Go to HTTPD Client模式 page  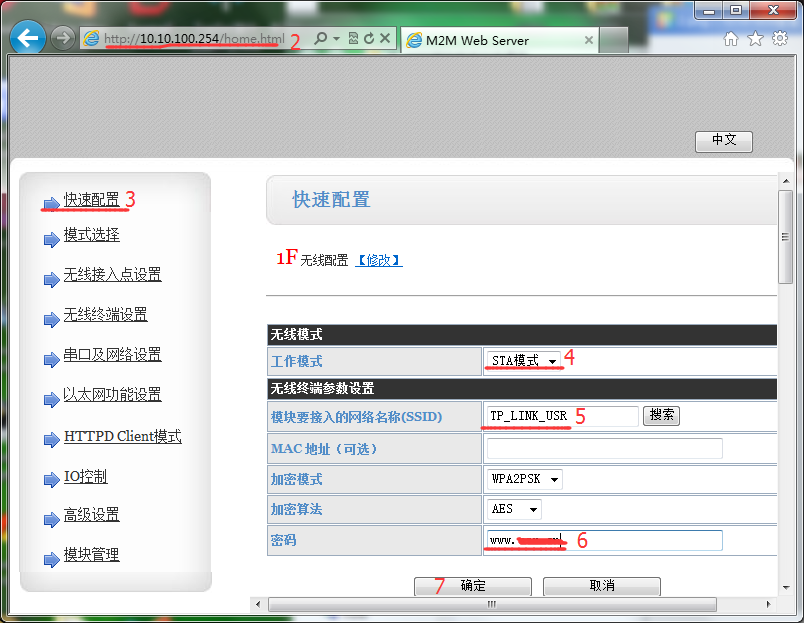[122, 437]
